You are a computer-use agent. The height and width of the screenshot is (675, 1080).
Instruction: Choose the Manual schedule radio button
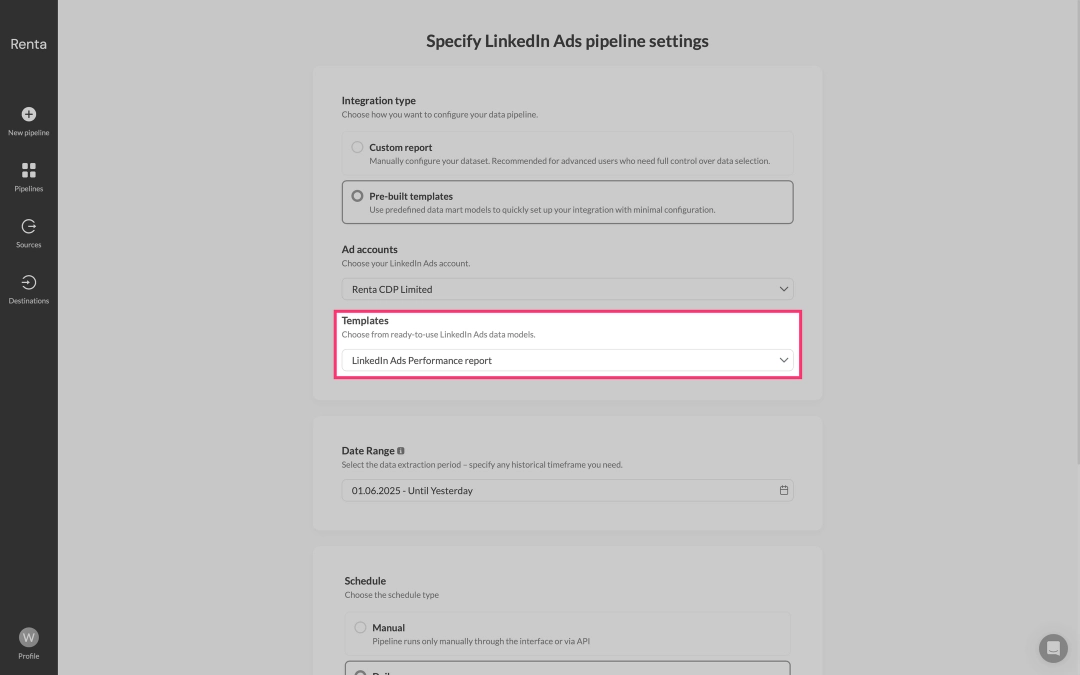pos(360,628)
